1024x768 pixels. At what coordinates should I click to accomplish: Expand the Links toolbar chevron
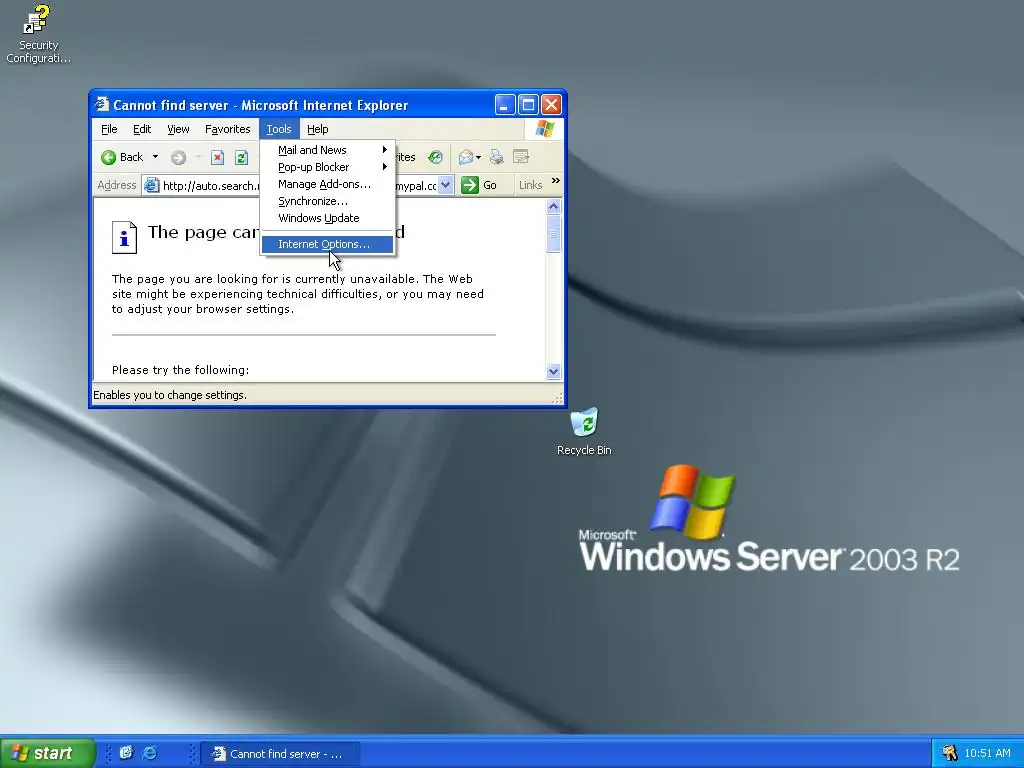click(556, 181)
